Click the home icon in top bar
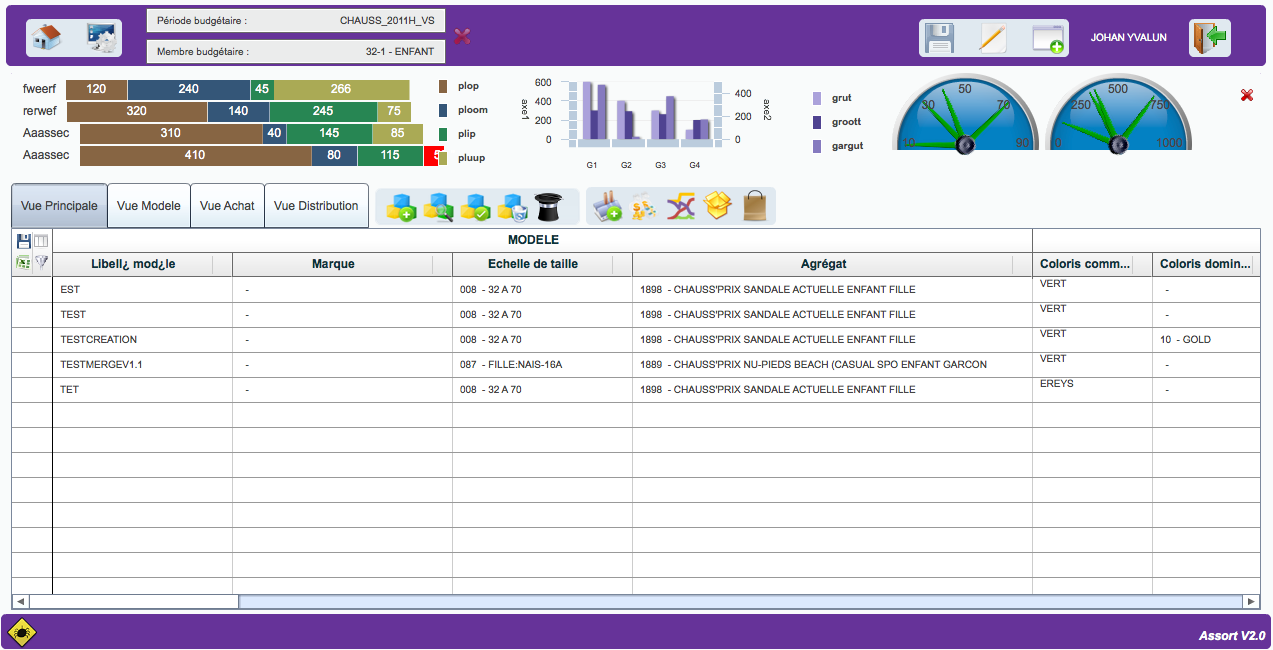The image size is (1273, 650). (x=47, y=37)
